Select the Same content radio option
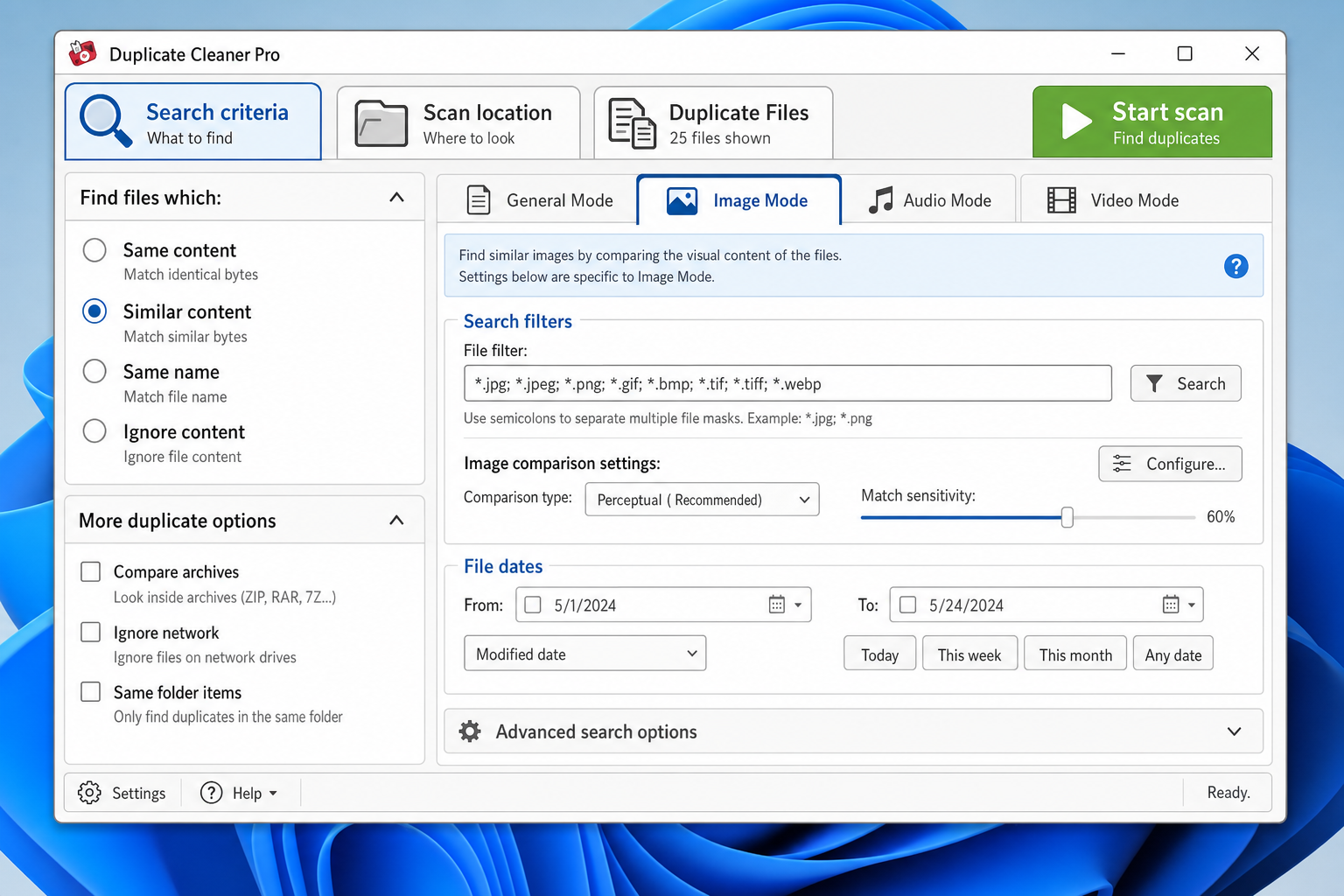This screenshot has height=896, width=1344. (94, 250)
